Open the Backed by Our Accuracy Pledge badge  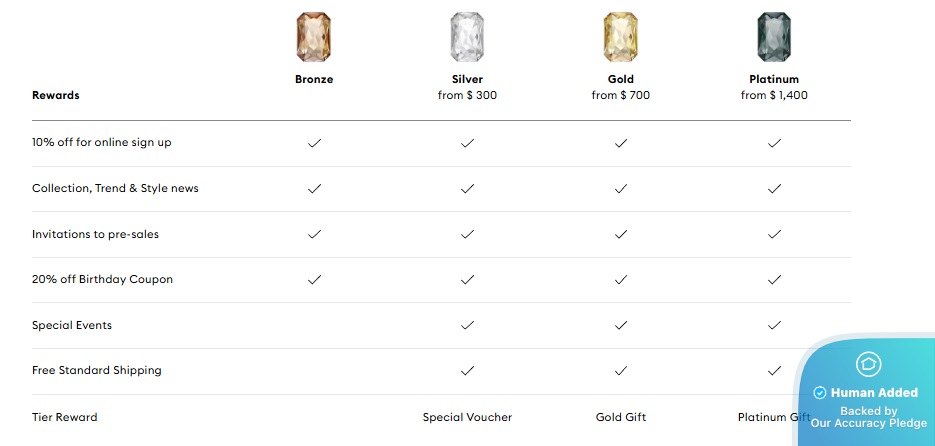pos(868,417)
